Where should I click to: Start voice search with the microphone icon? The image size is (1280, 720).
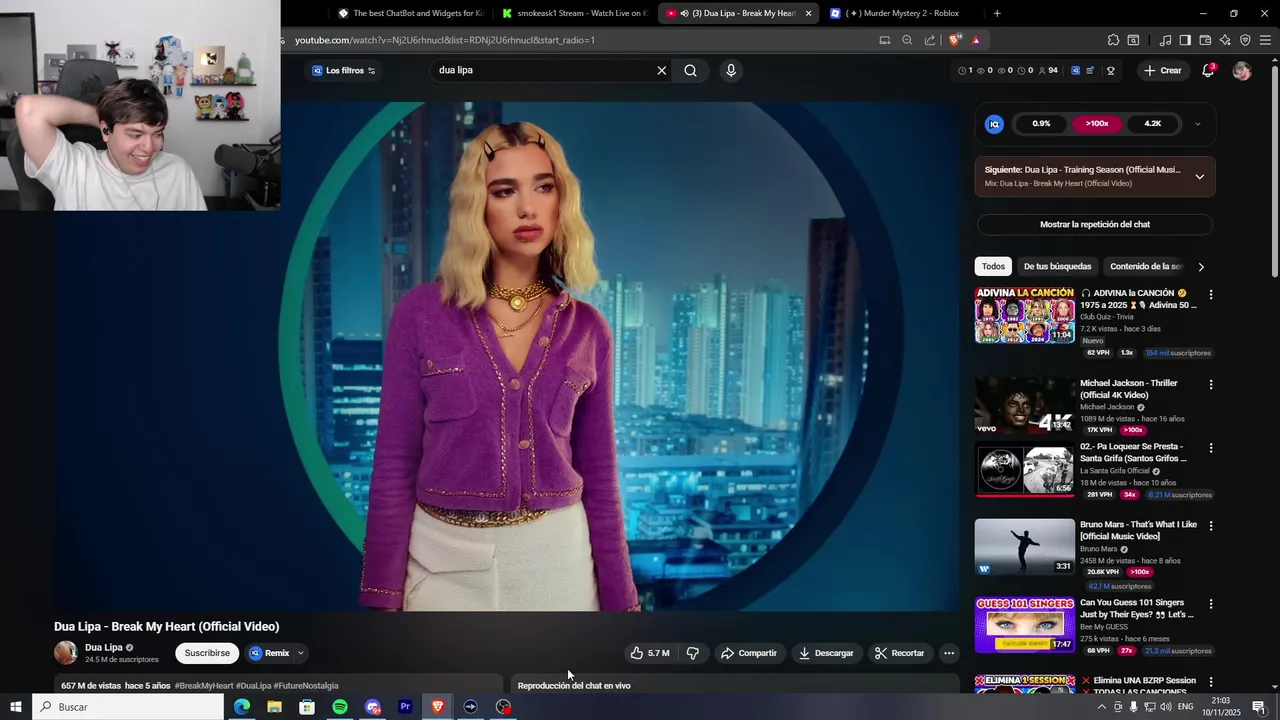(731, 71)
